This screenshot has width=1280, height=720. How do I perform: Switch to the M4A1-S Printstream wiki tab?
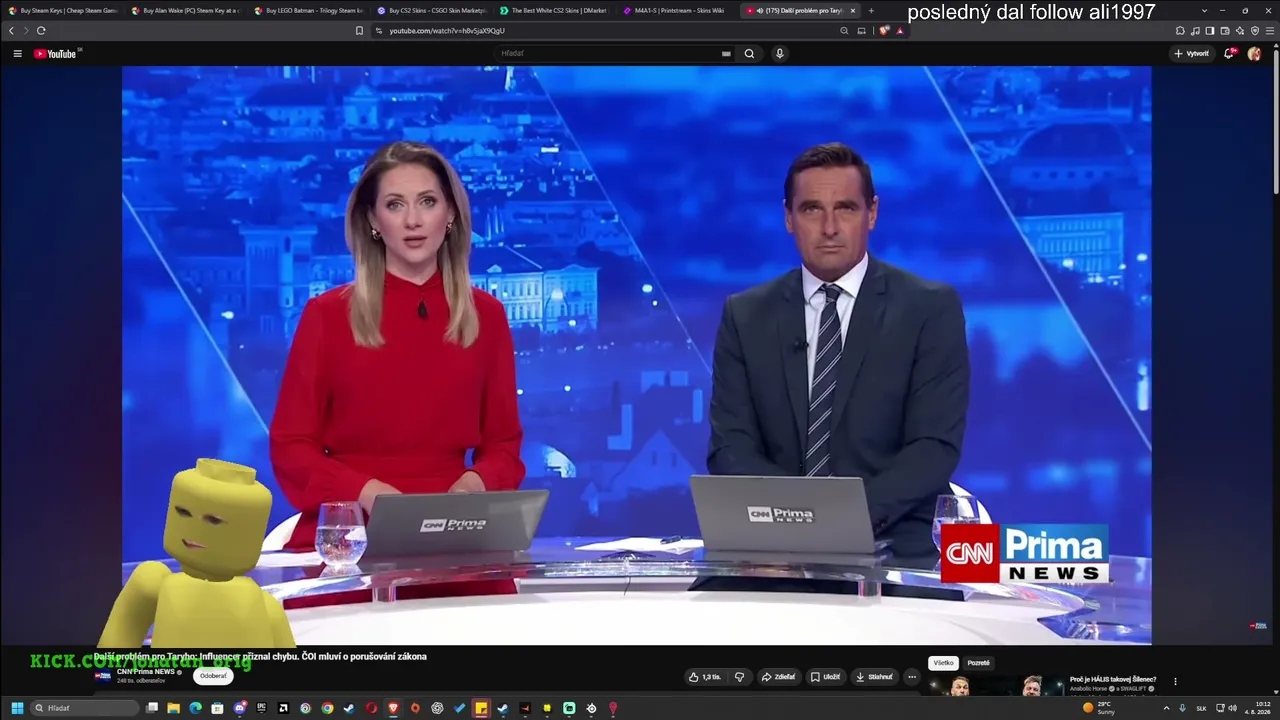(678, 10)
